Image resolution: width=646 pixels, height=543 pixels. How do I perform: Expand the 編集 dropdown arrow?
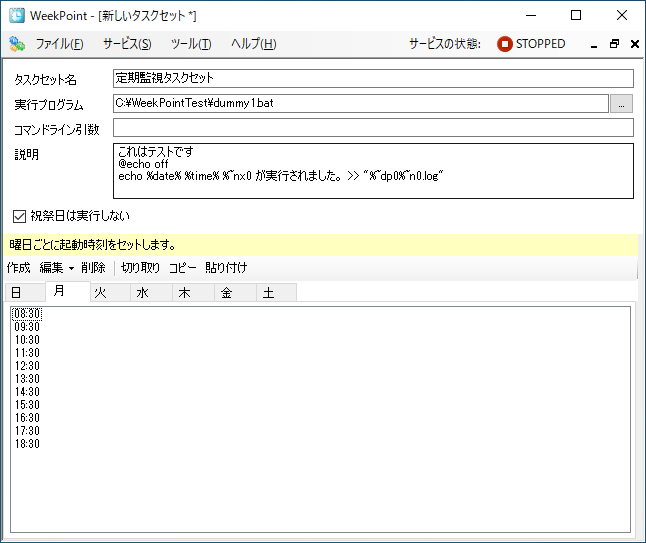tap(71, 269)
